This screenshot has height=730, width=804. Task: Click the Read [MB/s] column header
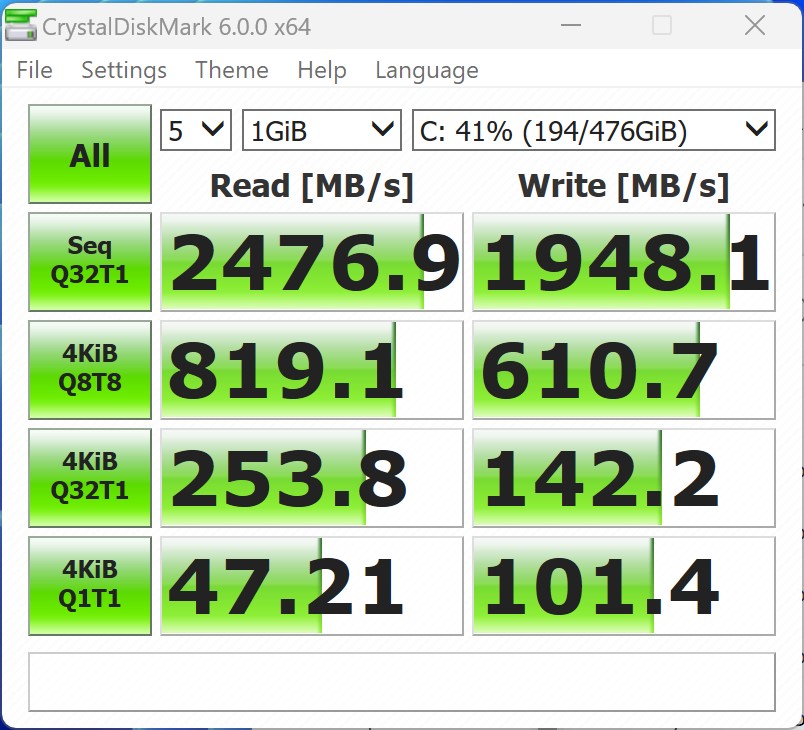pos(312,186)
